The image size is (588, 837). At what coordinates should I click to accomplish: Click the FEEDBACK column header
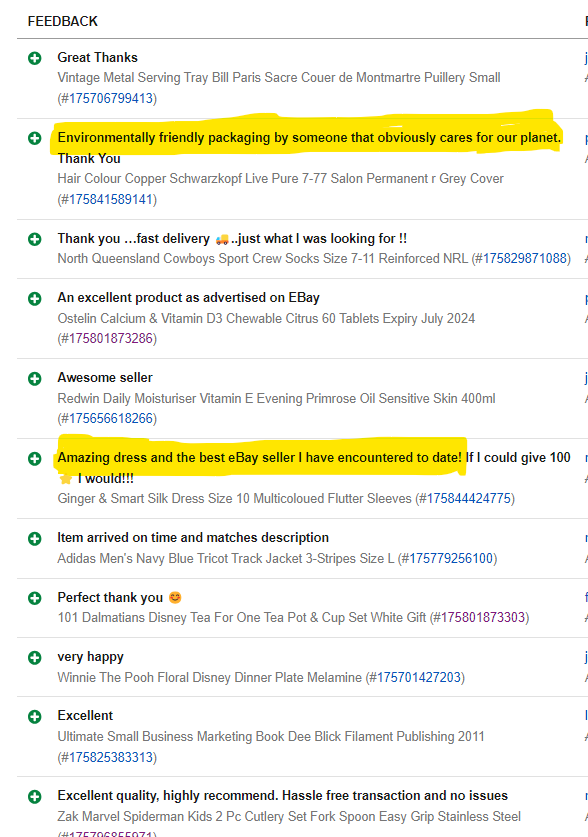click(62, 21)
